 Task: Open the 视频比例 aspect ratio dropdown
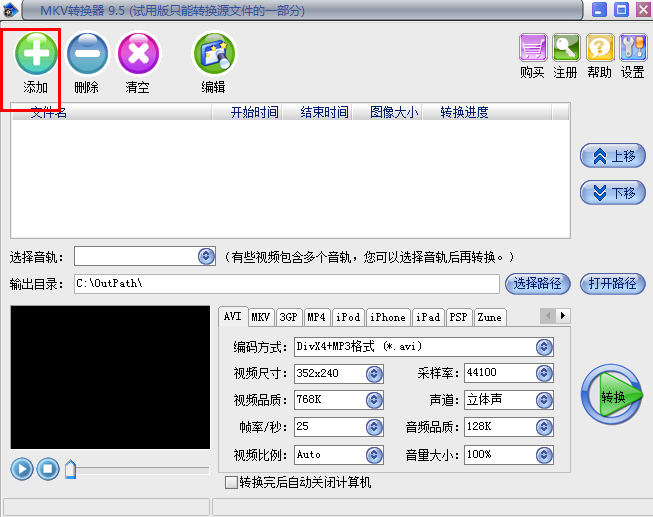click(374, 455)
